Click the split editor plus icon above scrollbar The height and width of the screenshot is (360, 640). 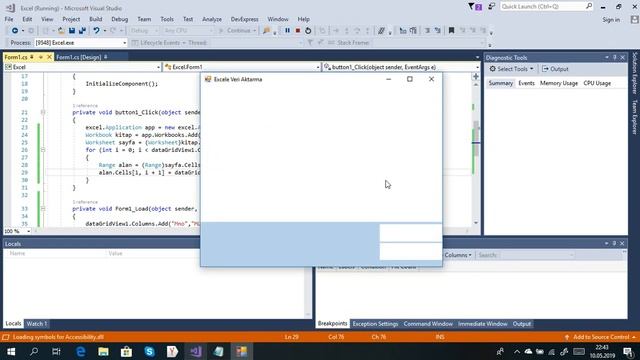(x=476, y=76)
